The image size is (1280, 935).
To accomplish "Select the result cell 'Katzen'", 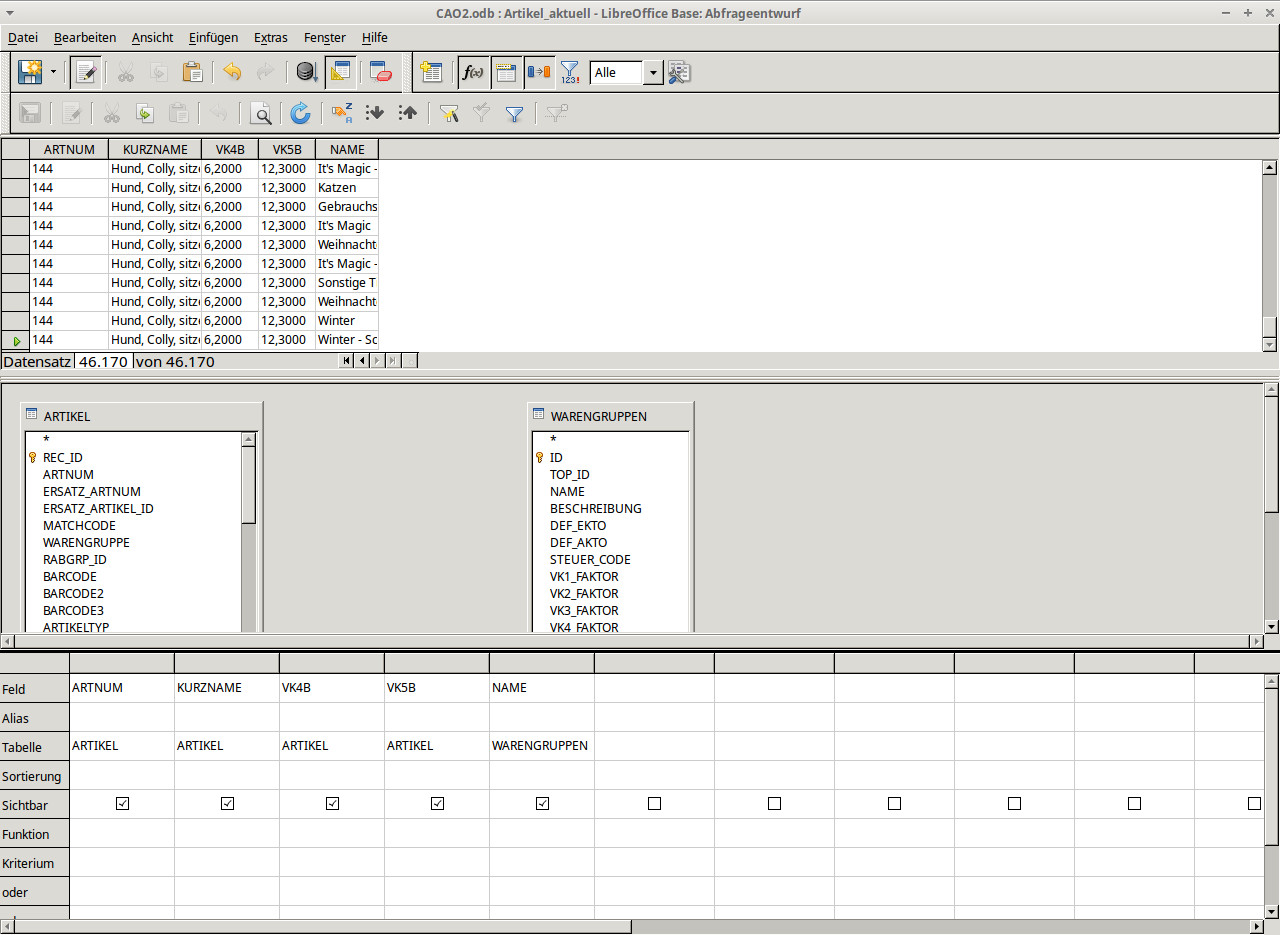I will pyautogui.click(x=347, y=187).
